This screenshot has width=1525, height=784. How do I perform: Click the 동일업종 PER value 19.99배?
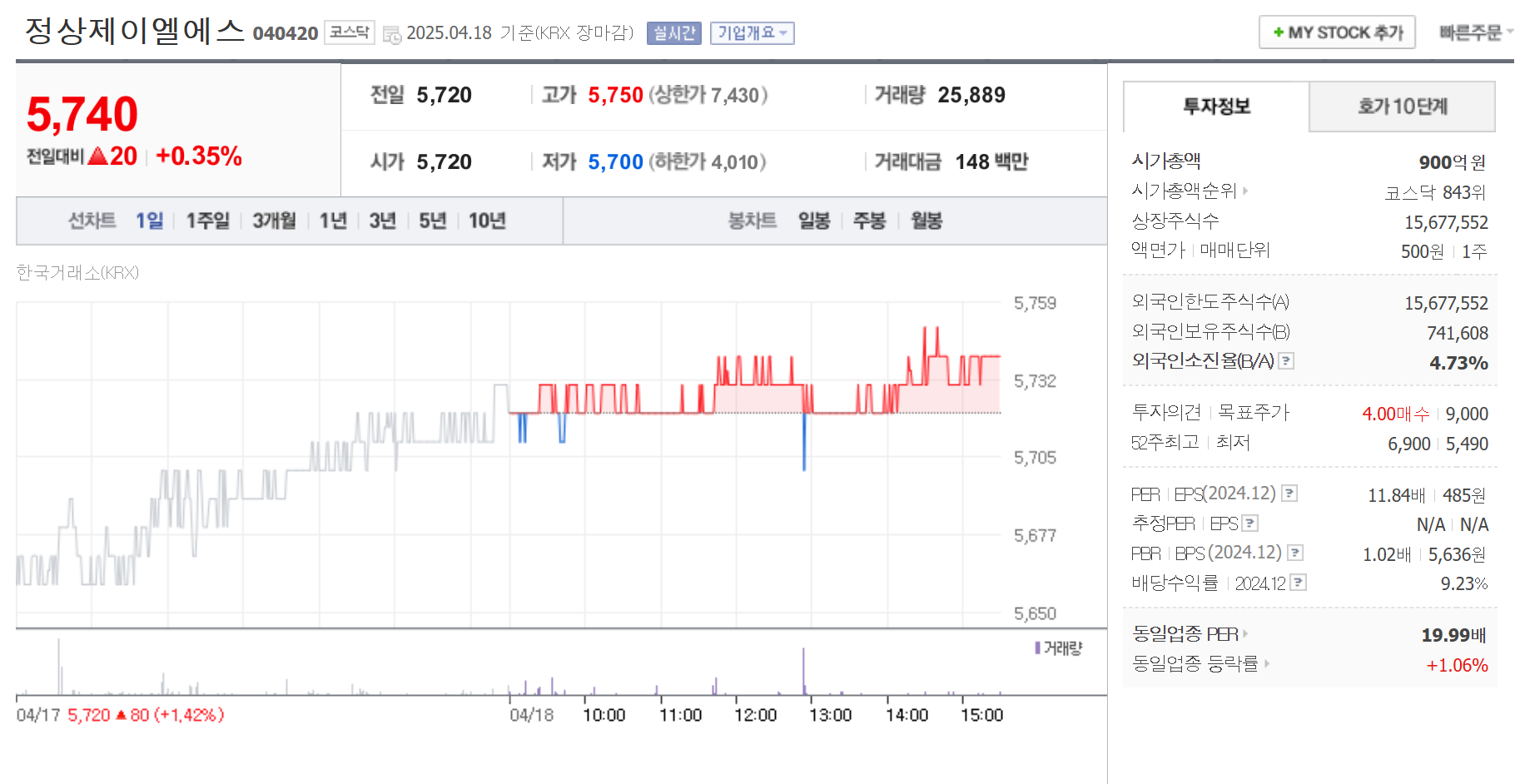pyautogui.click(x=1453, y=635)
